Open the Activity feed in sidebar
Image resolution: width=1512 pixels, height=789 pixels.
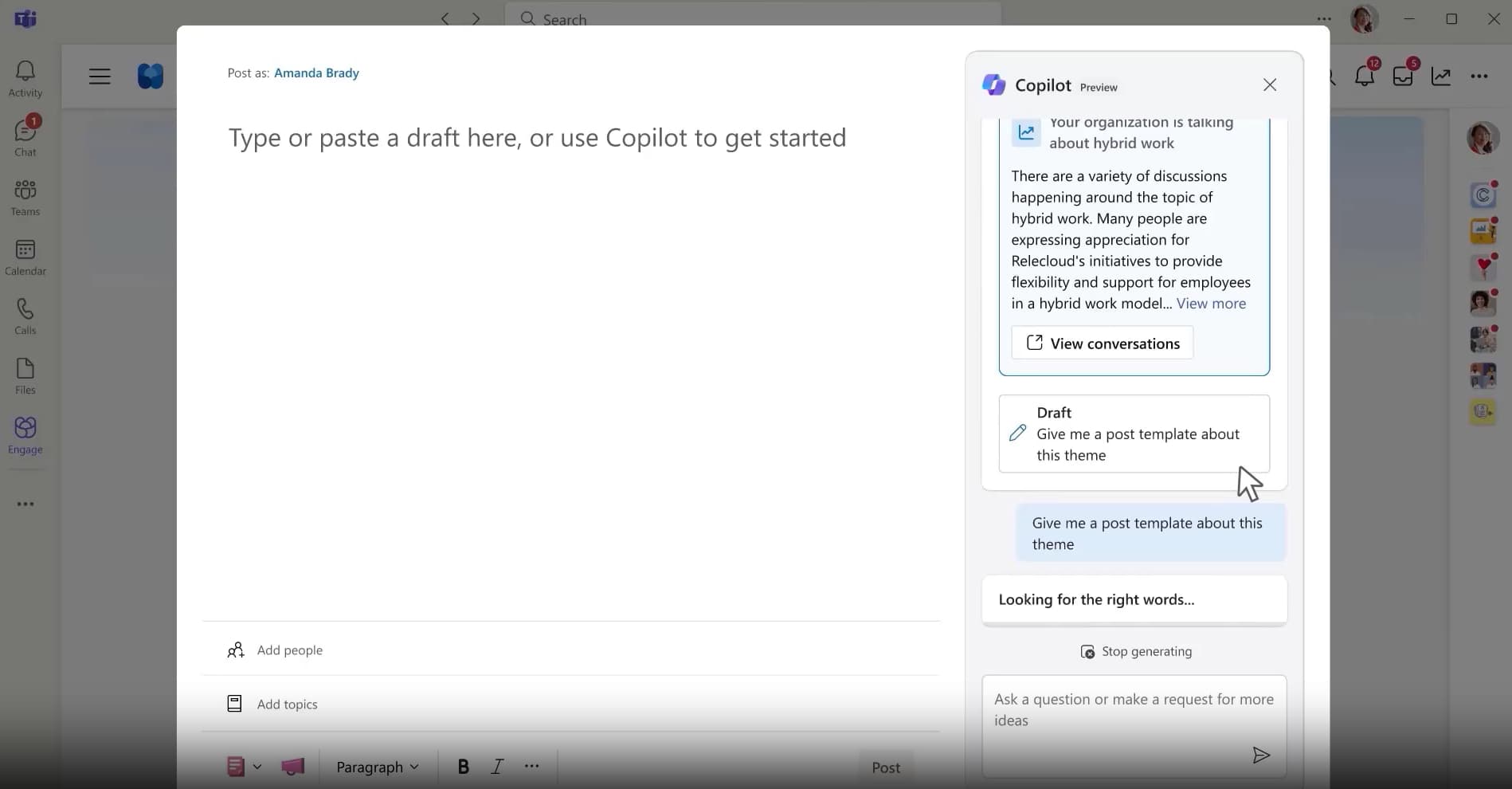click(25, 79)
